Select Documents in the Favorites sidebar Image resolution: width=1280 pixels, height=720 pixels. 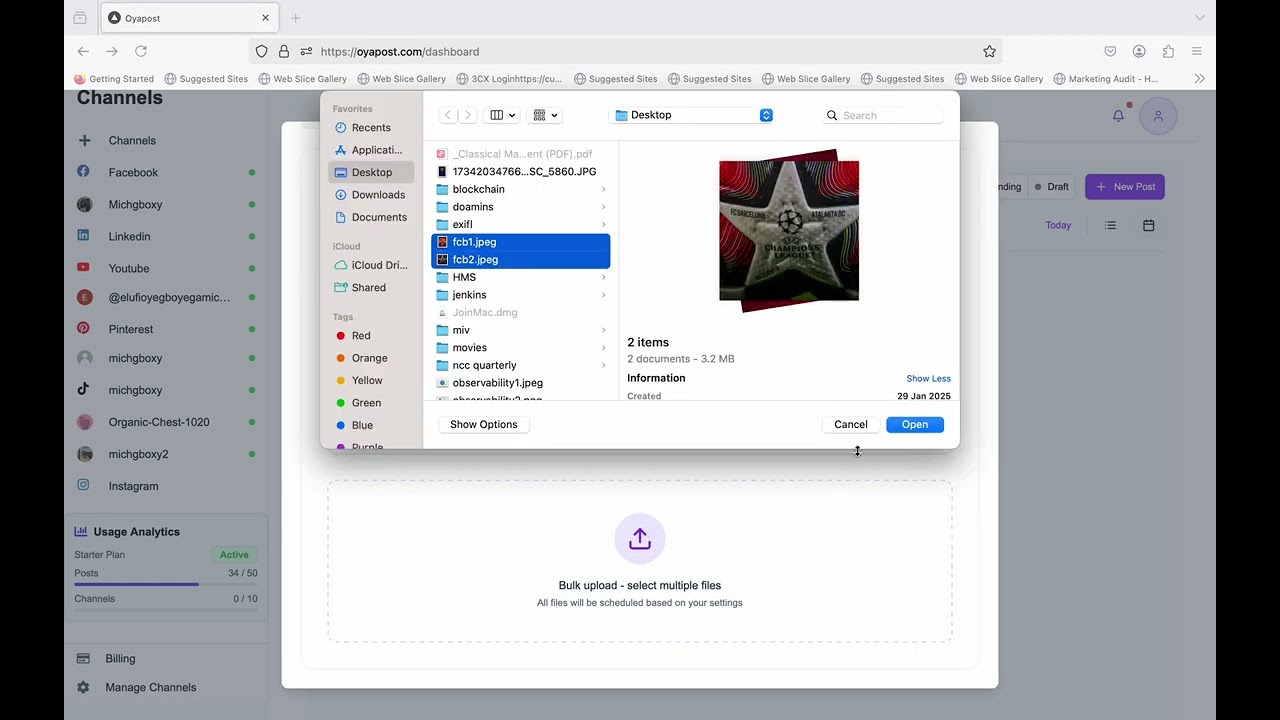tap(371, 217)
